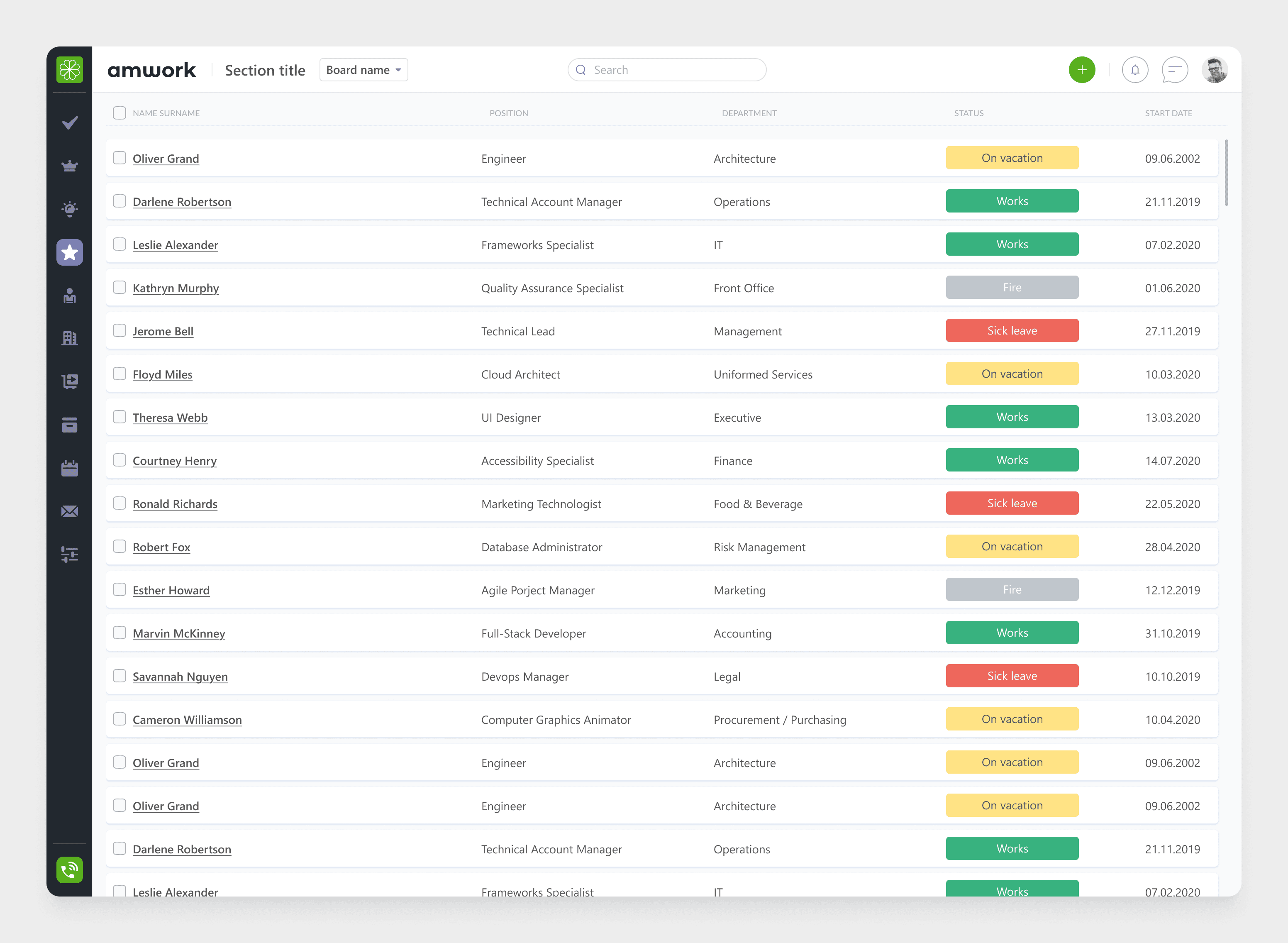Open the crown icon in sidebar
1288x943 pixels.
point(70,166)
